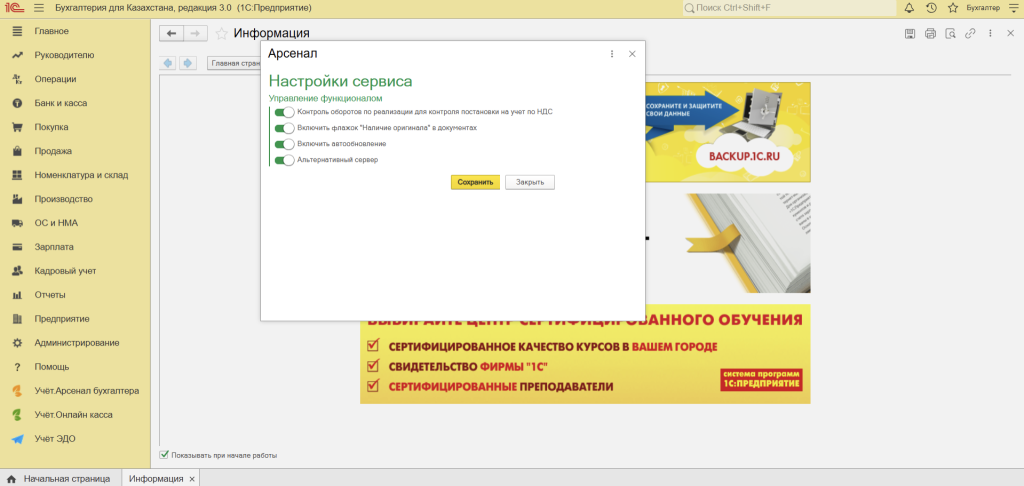Open print preview icon
The width and height of the screenshot is (1024, 486).
pos(950,34)
